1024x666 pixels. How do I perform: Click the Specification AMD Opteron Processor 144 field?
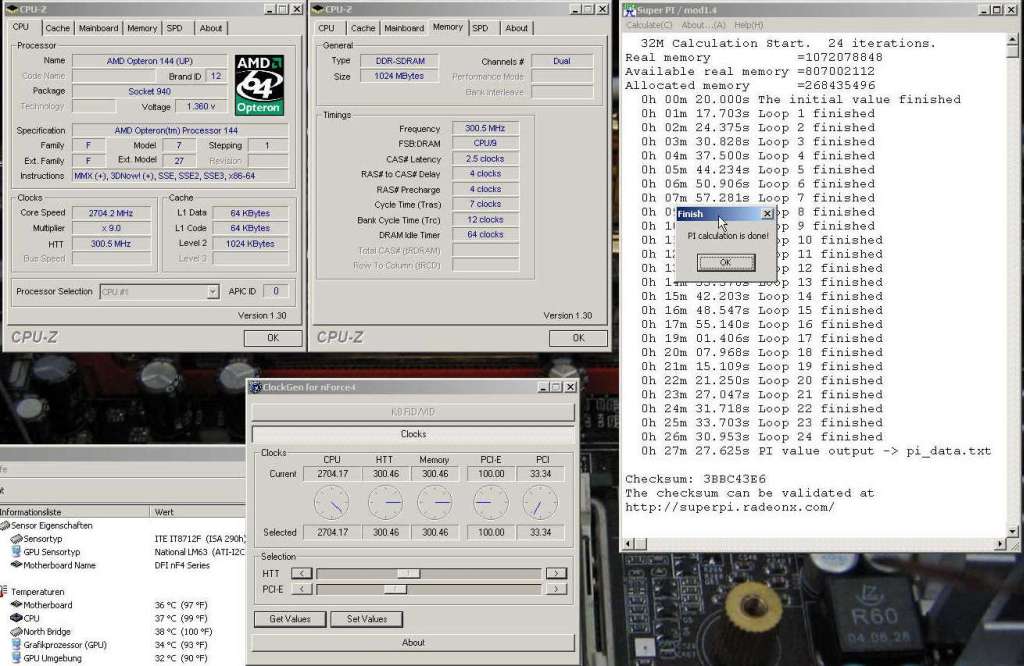coord(180,131)
